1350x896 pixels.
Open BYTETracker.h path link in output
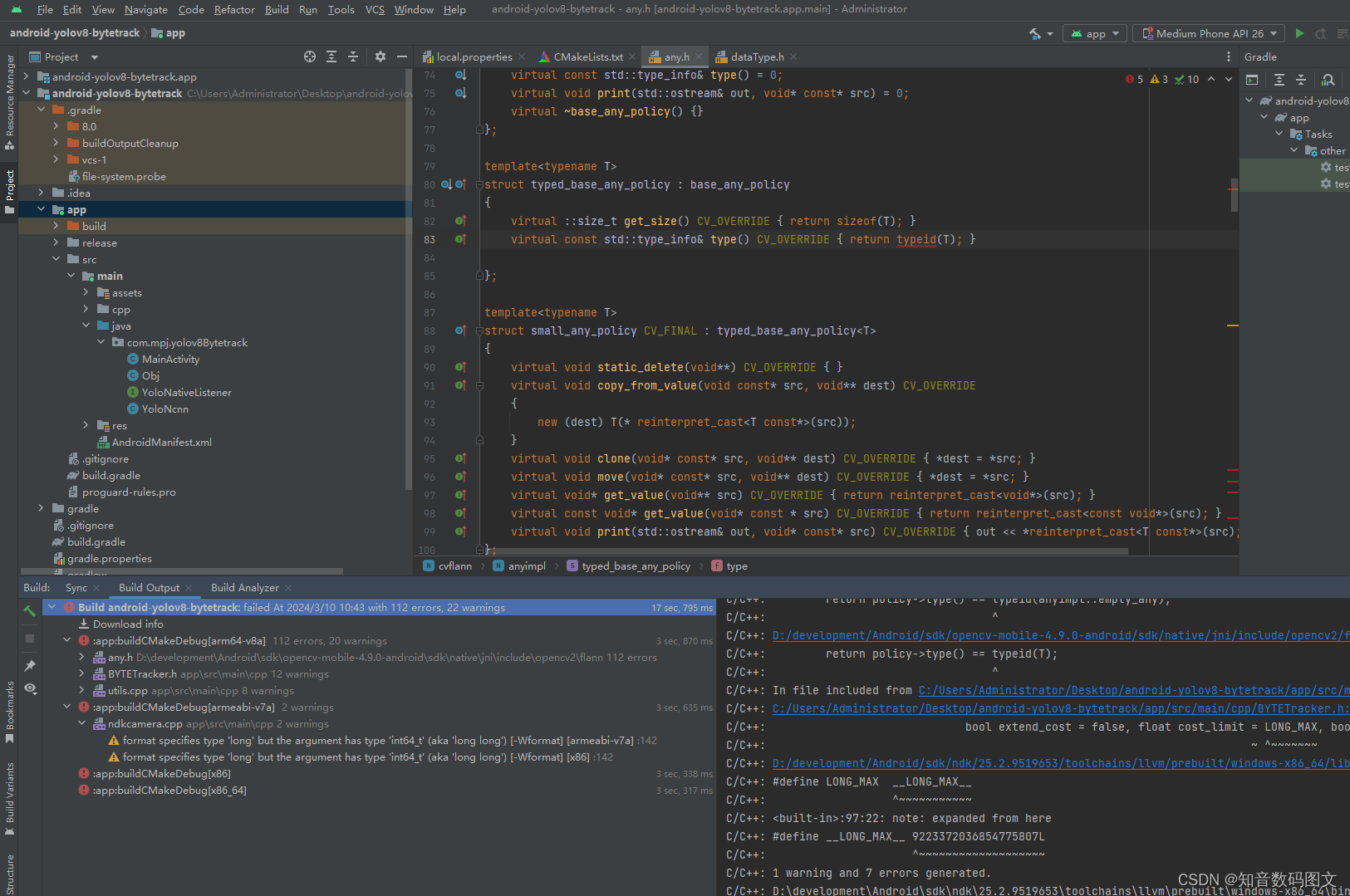coord(1061,708)
